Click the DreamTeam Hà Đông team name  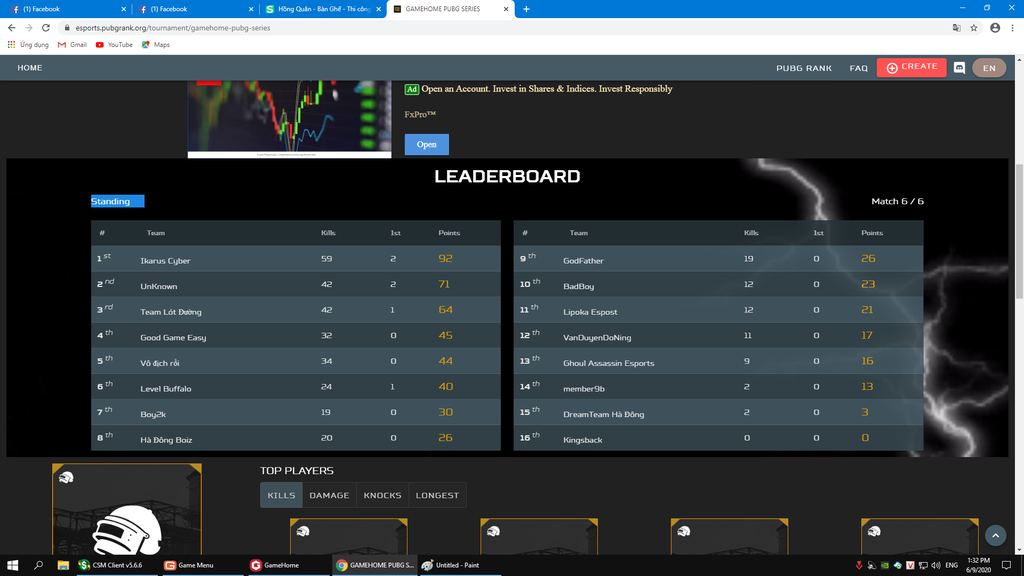603,414
